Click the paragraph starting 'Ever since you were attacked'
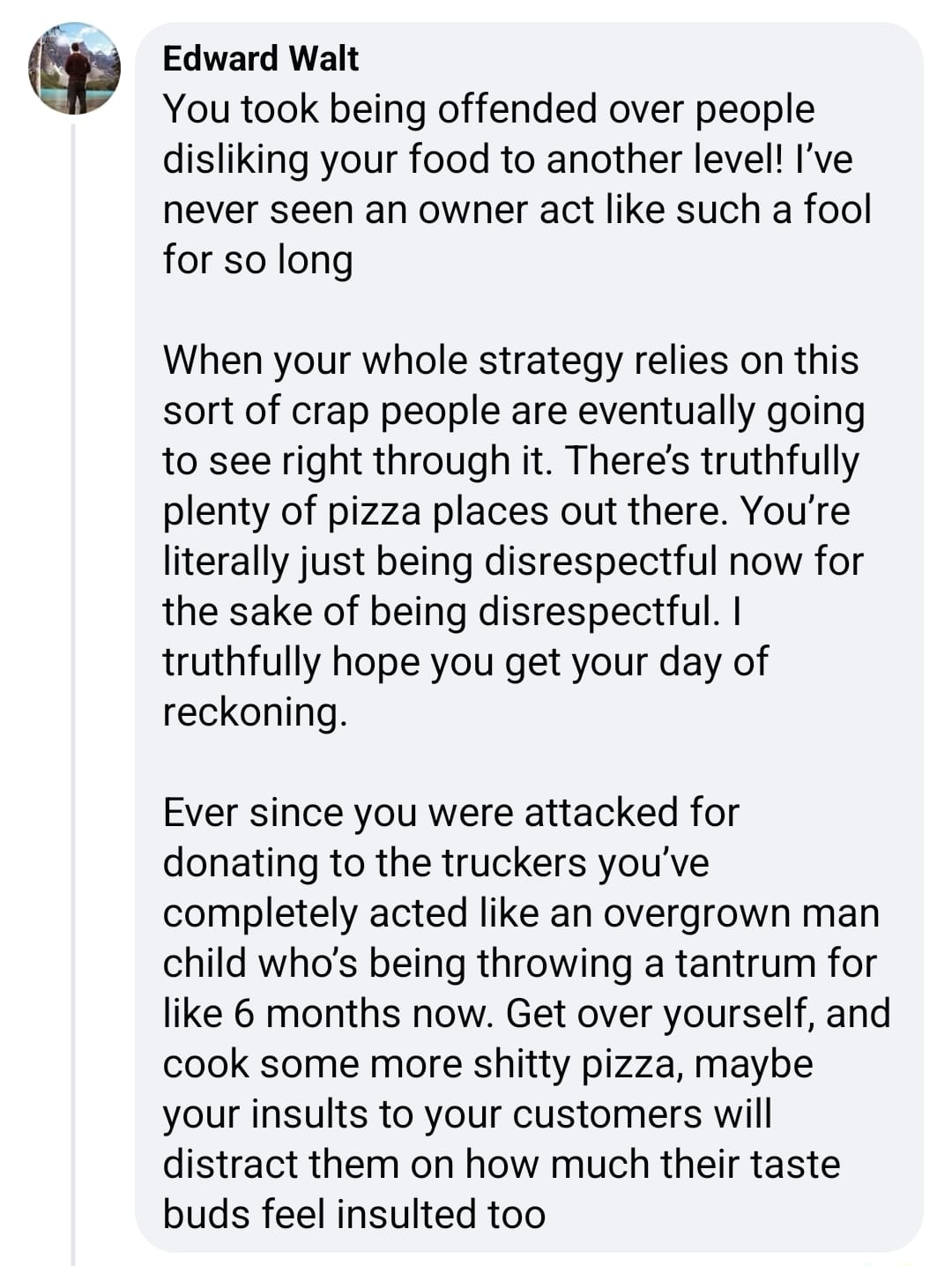Image resolution: width=952 pixels, height=1266 pixels. [x=526, y=1013]
